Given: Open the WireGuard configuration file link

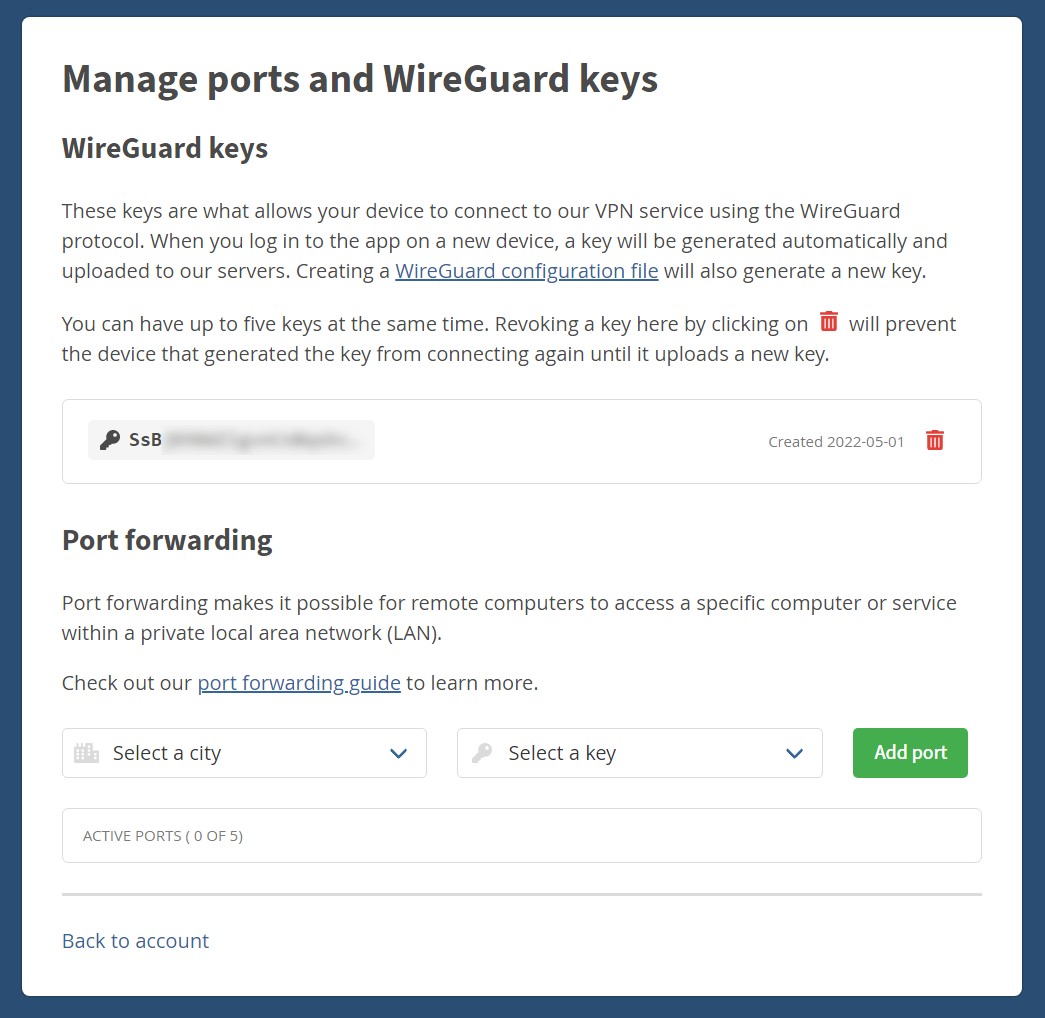Looking at the screenshot, I should coord(526,271).
